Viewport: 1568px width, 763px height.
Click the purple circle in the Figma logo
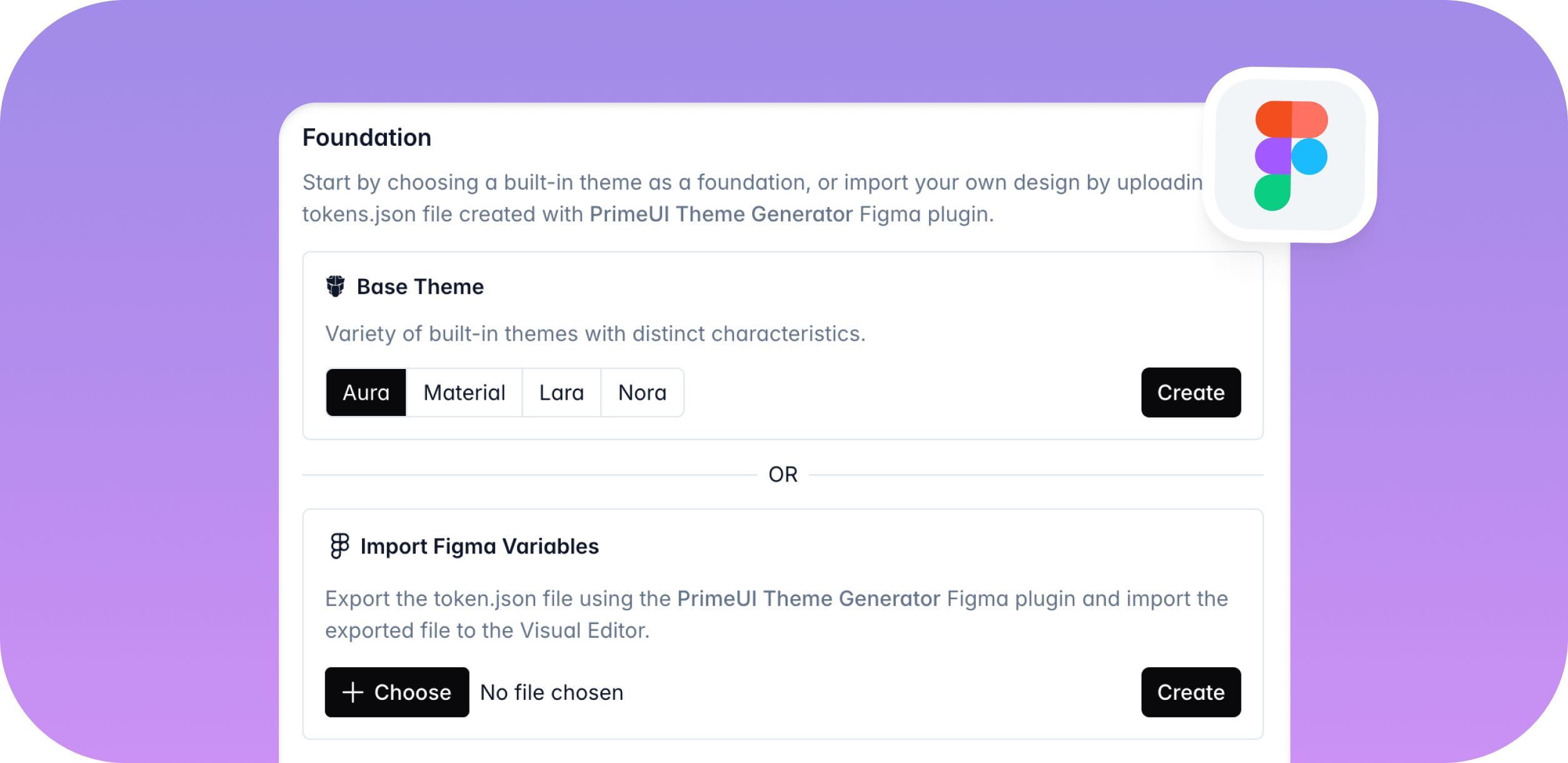click(x=1274, y=156)
